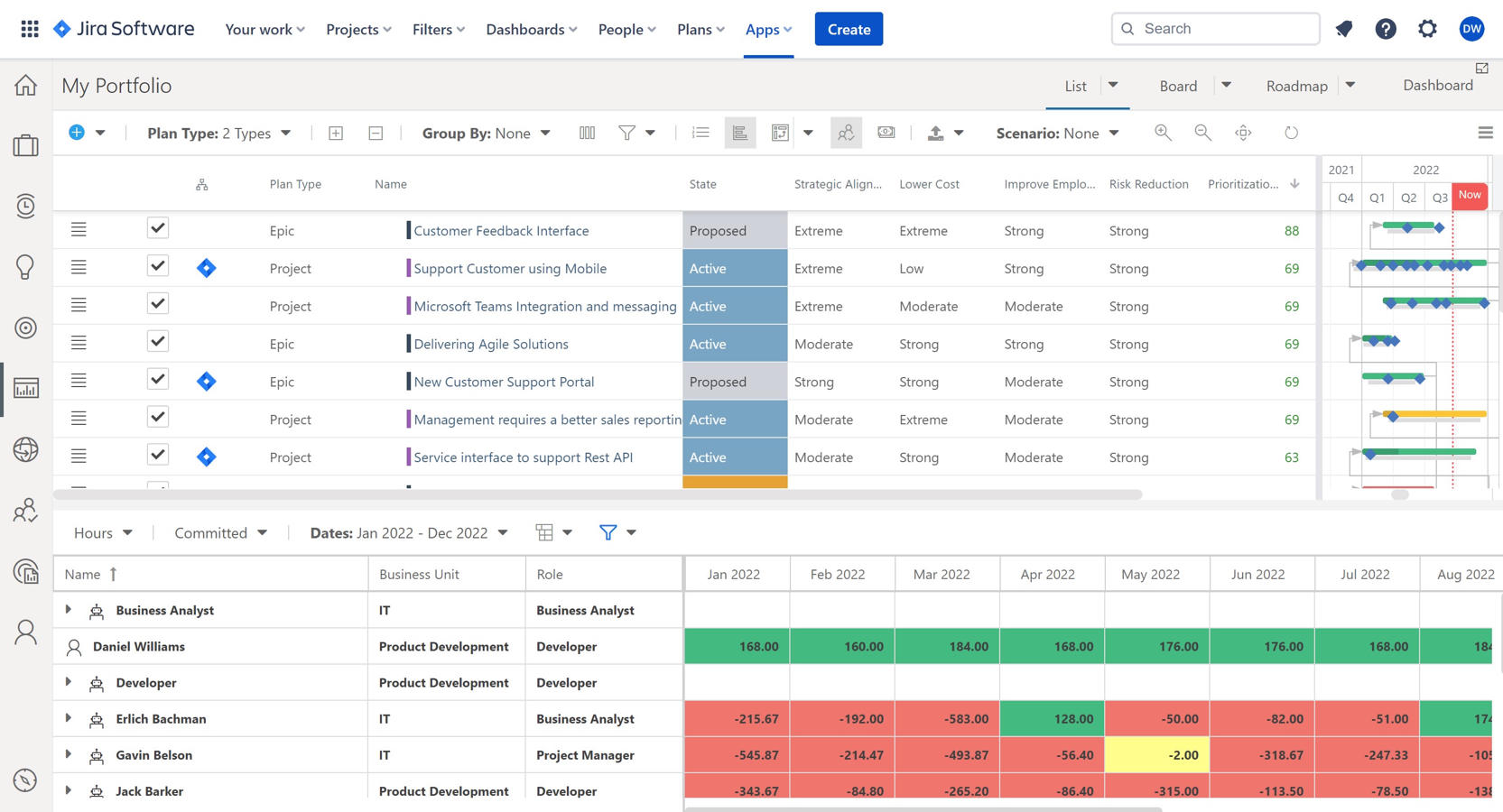This screenshot has width=1503, height=812.
Task: Open the notifications icon in header
Action: tap(1344, 29)
